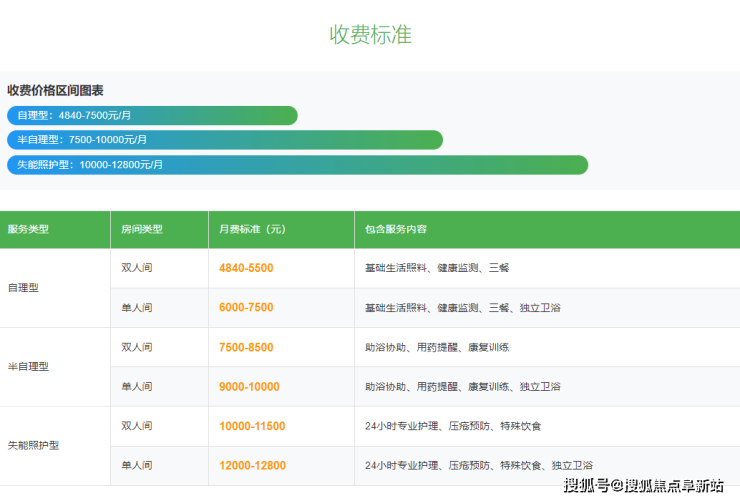Click the 收费价格区间图表 heading
The image size is (740, 501).
[x=55, y=90]
